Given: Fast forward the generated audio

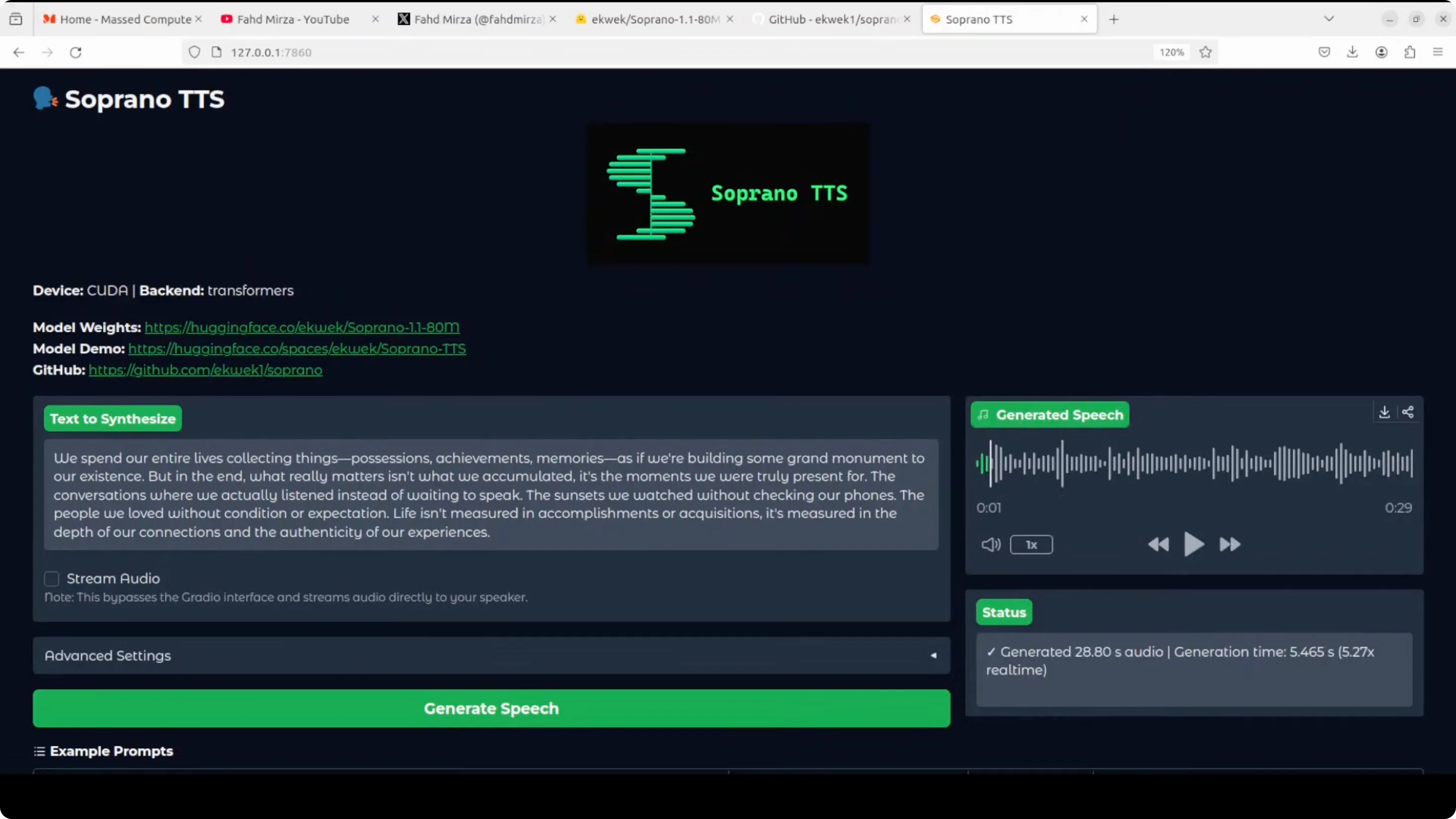Looking at the screenshot, I should point(1230,545).
